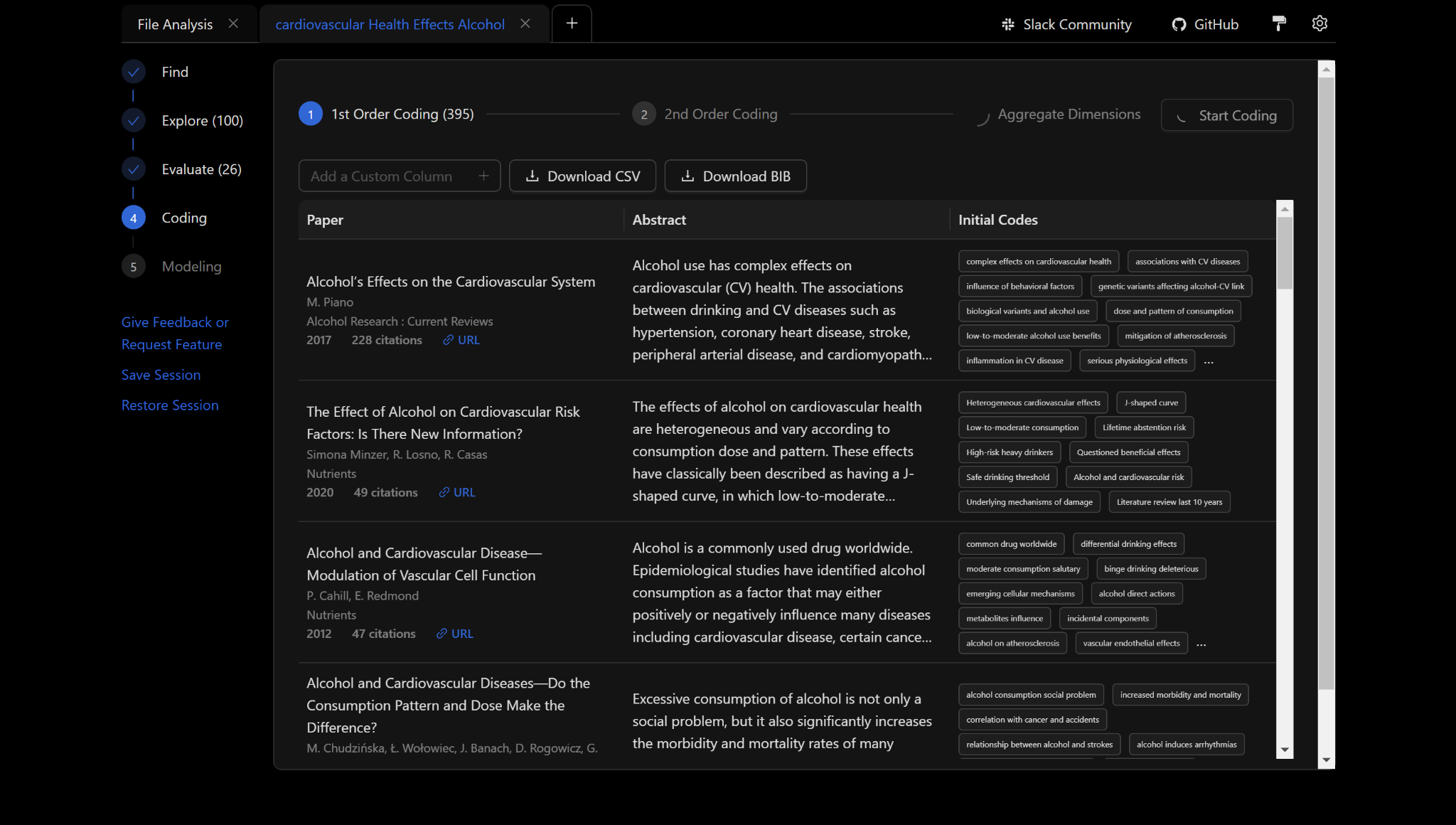
Task: Click the Aggregate Dimensions loading spinner icon
Action: pyautogui.click(x=983, y=118)
